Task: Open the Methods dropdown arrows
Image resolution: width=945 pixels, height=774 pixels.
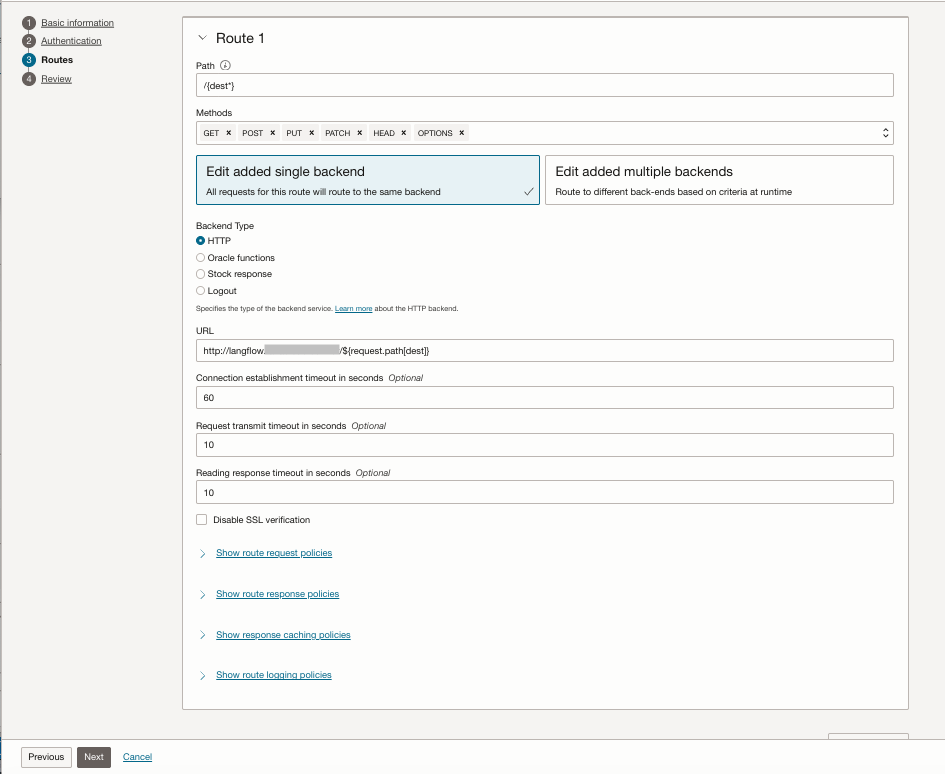Action: [885, 133]
